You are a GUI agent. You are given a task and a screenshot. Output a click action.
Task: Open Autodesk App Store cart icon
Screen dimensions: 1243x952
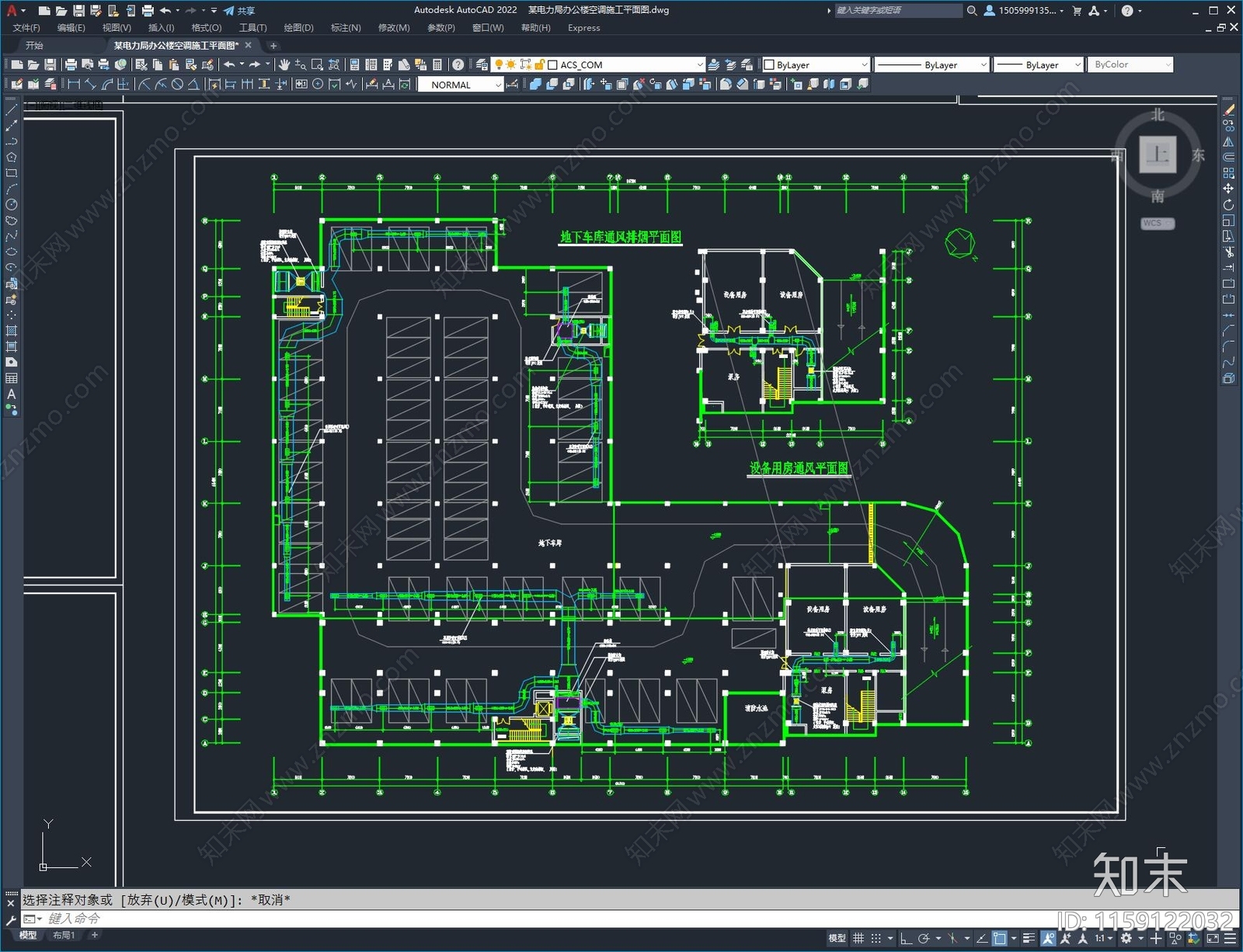click(x=1077, y=11)
